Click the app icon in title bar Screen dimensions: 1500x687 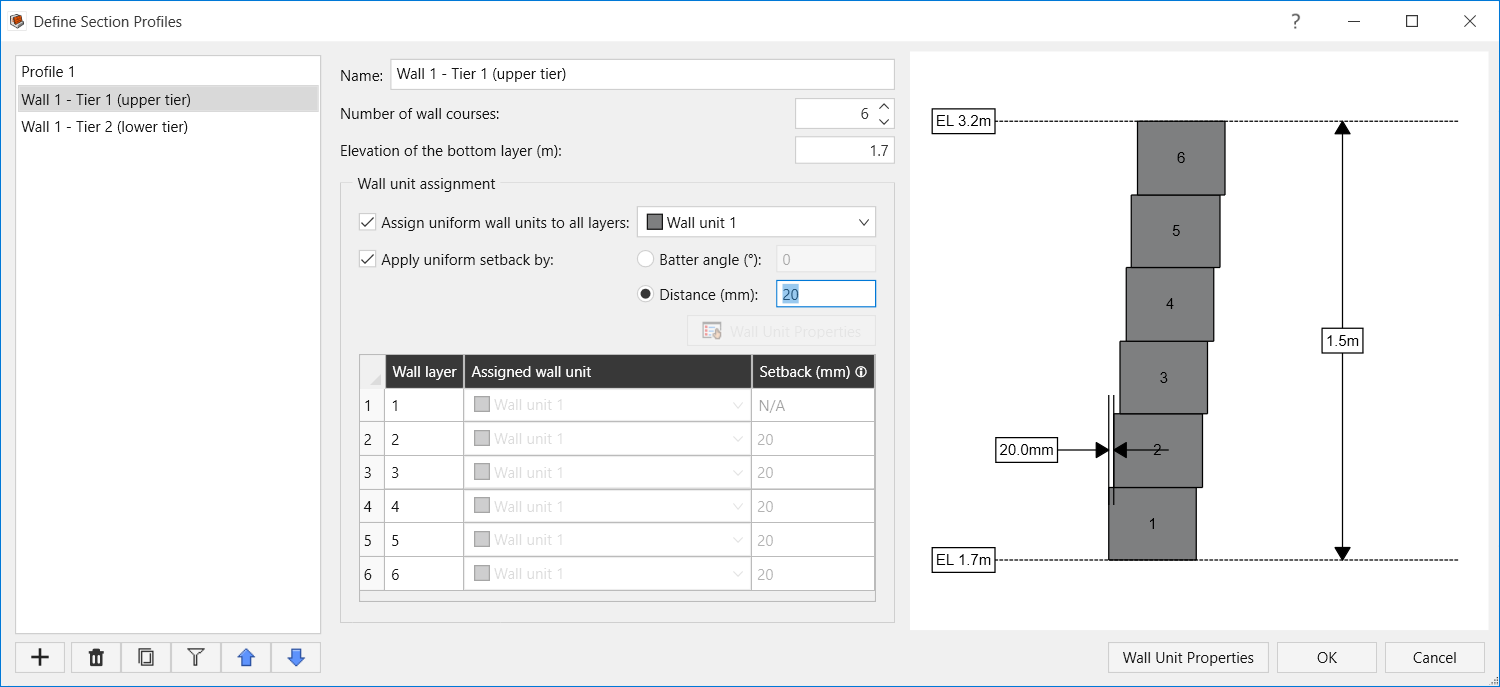17,21
